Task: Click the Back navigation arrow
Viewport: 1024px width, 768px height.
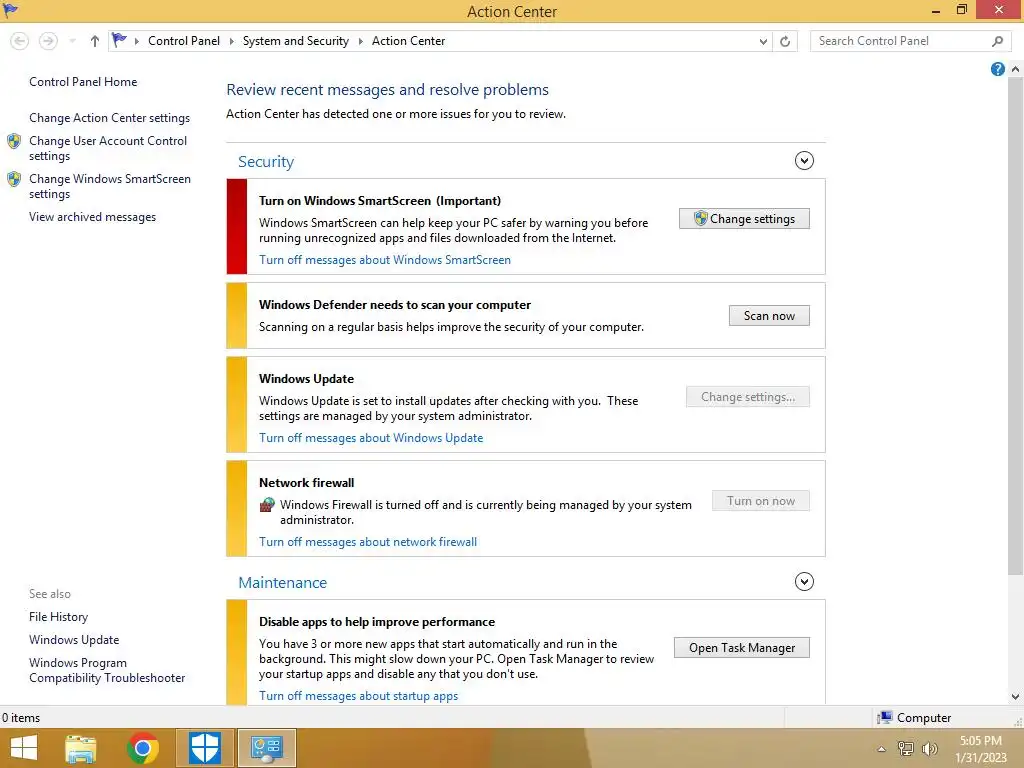Action: pyautogui.click(x=20, y=41)
